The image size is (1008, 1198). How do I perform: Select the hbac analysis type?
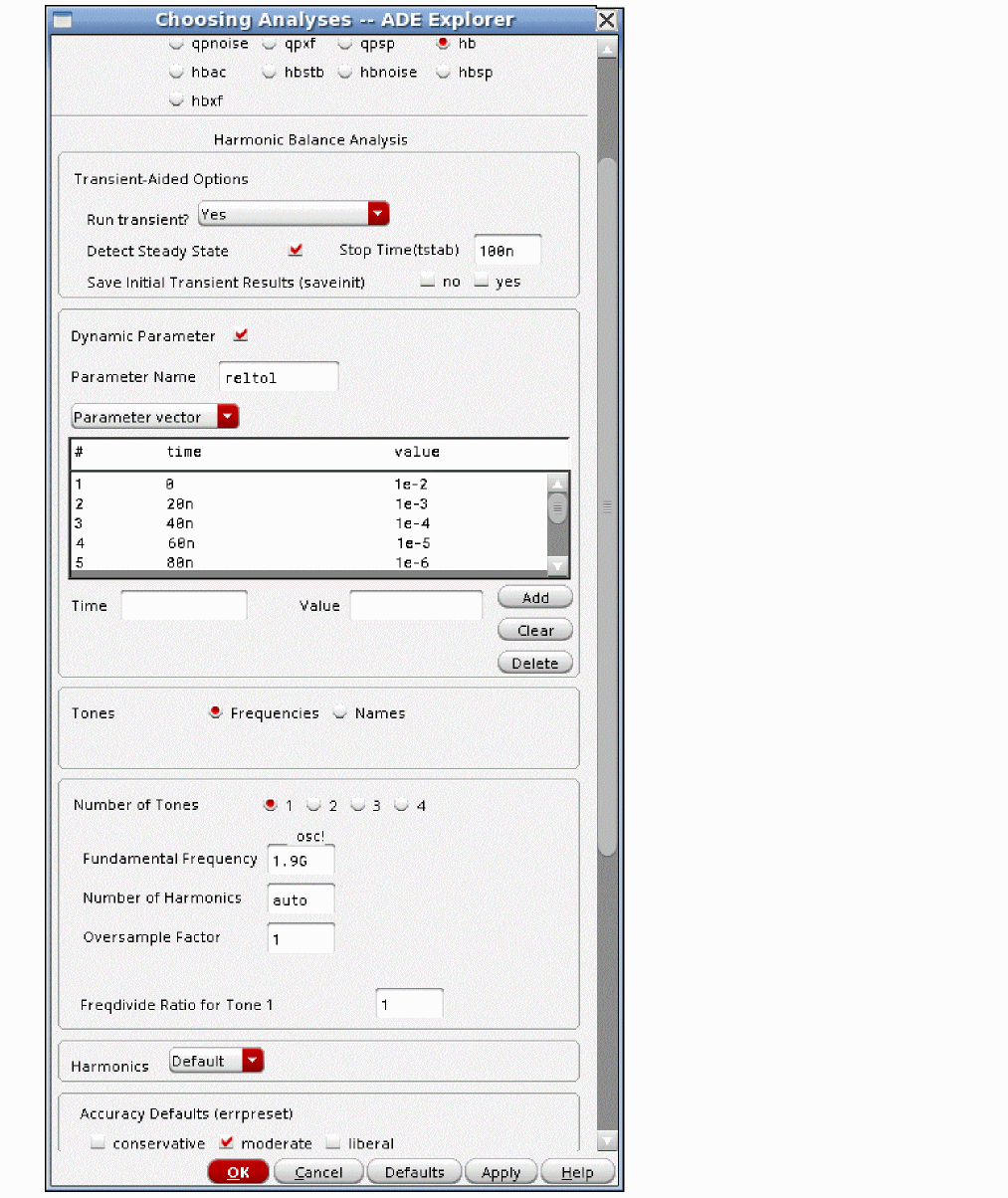click(x=177, y=73)
